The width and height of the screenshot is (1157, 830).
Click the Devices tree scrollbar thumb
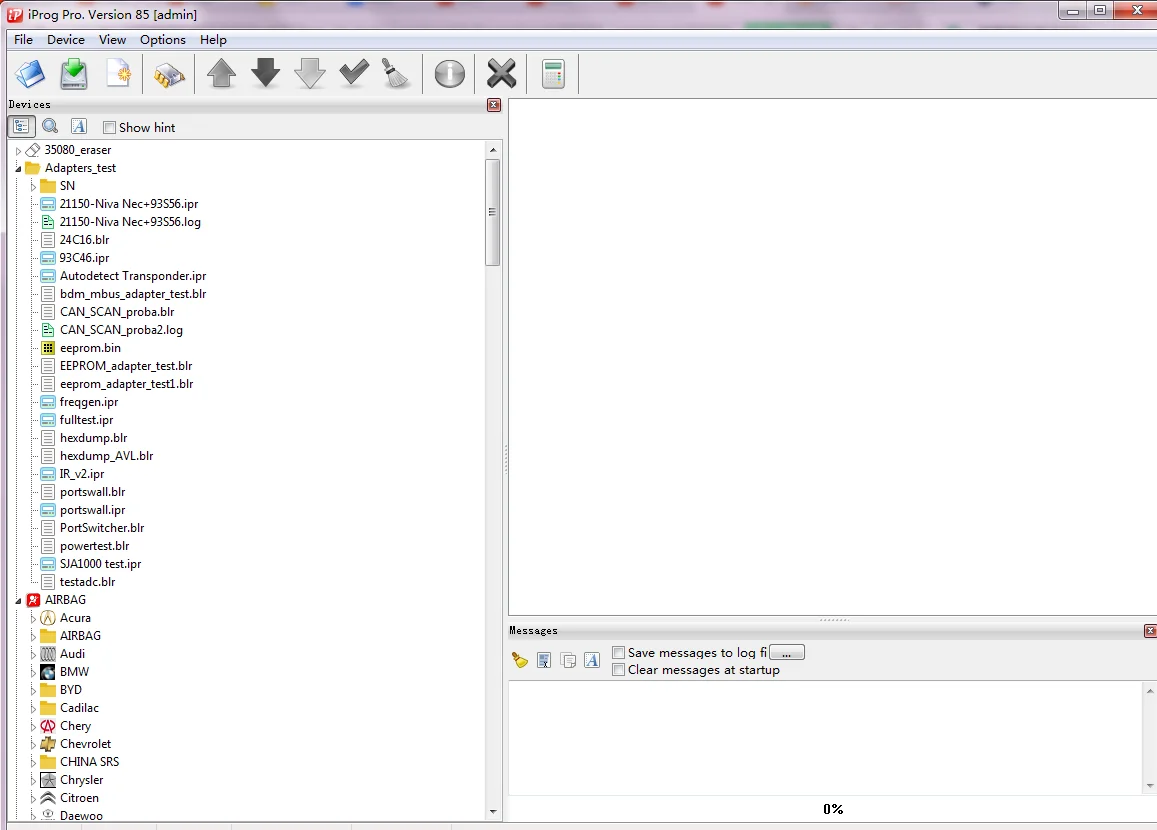point(492,212)
